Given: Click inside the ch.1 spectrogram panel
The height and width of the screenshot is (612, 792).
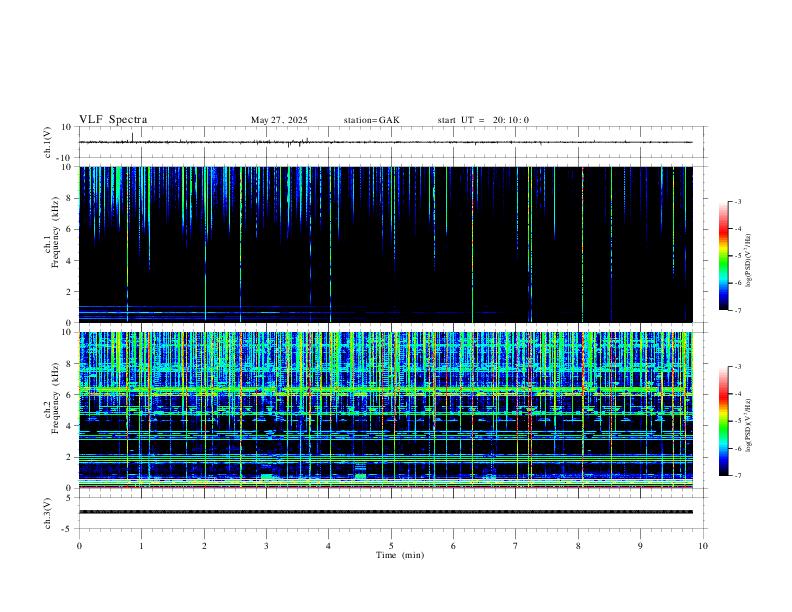Looking at the screenshot, I should (x=385, y=244).
